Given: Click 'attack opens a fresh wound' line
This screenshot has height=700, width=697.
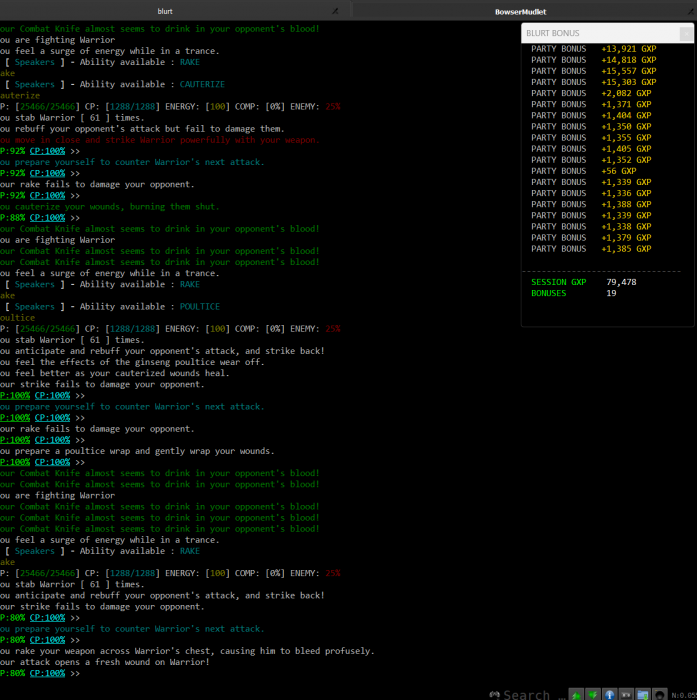Looking at the screenshot, I should (105, 662).
